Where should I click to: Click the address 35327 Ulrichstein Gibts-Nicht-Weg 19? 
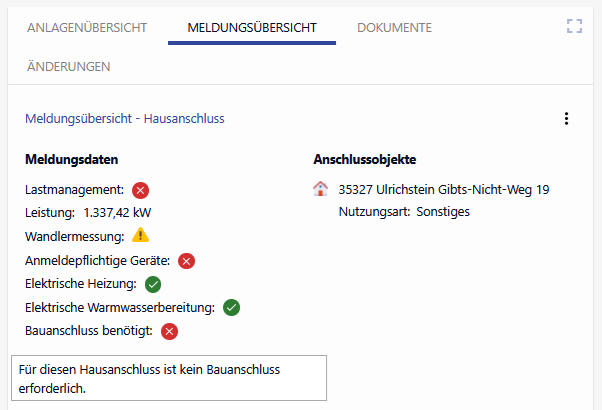click(x=444, y=189)
